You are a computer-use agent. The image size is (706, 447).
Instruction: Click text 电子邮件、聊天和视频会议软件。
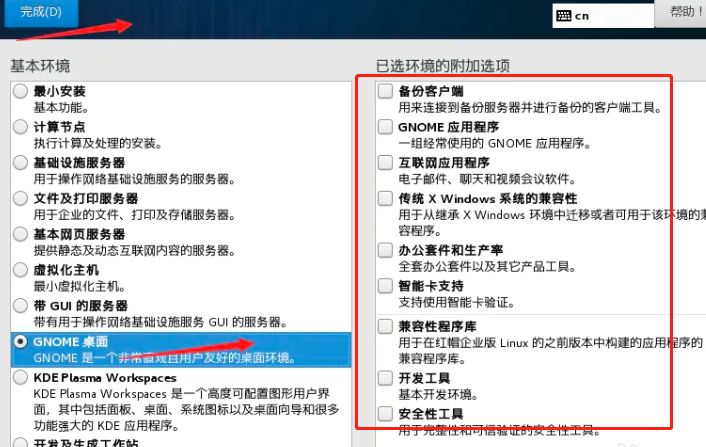tap(488, 179)
